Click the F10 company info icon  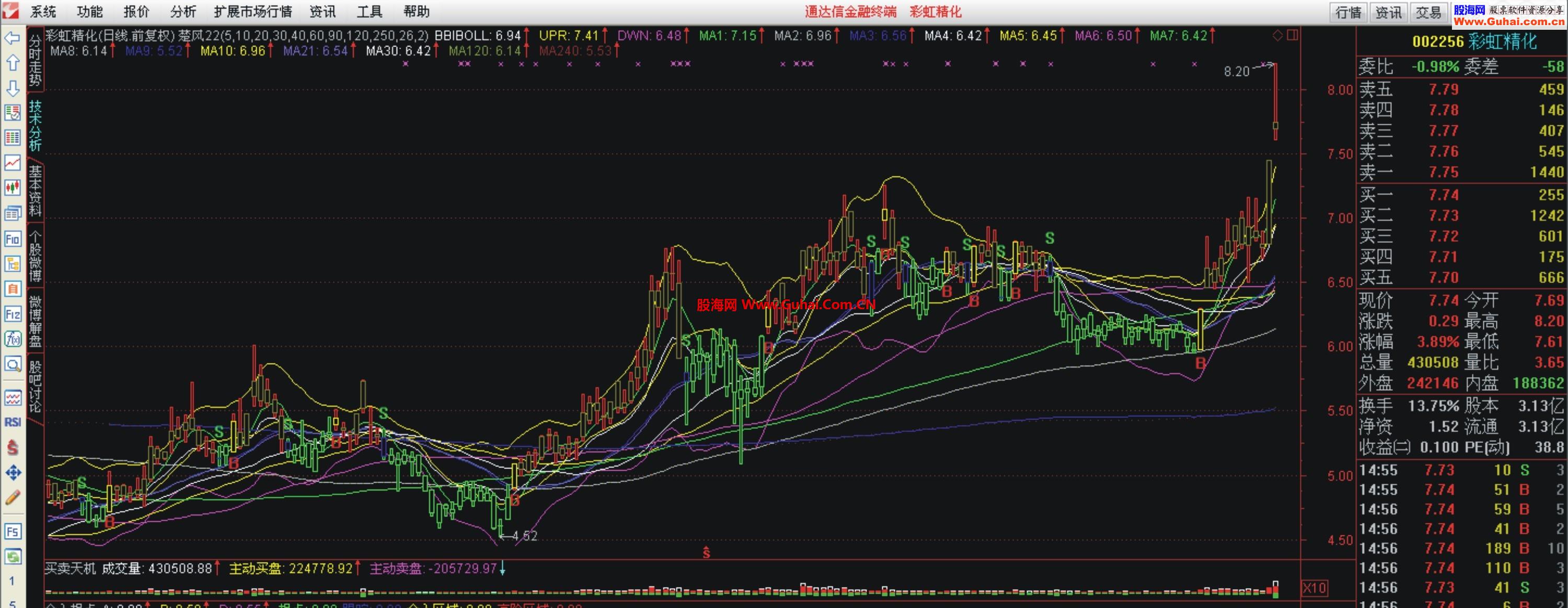12,239
